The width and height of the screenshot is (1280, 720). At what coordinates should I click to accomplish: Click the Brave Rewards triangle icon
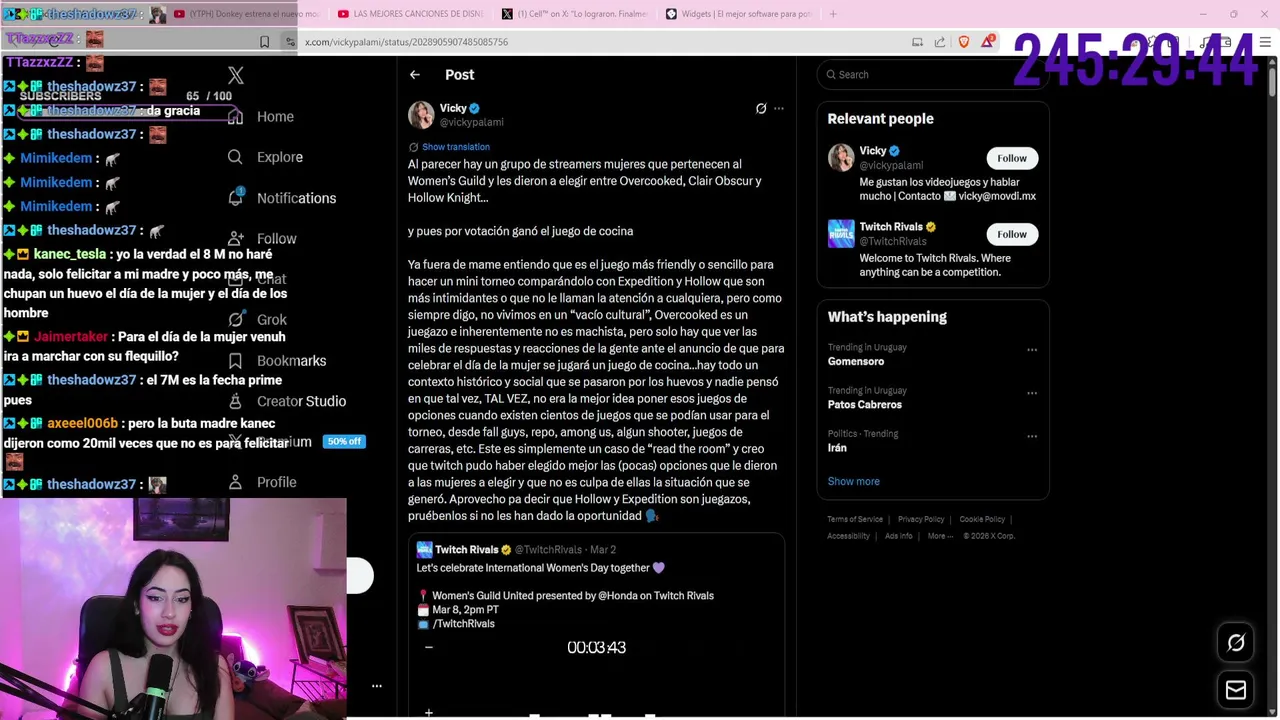[989, 42]
